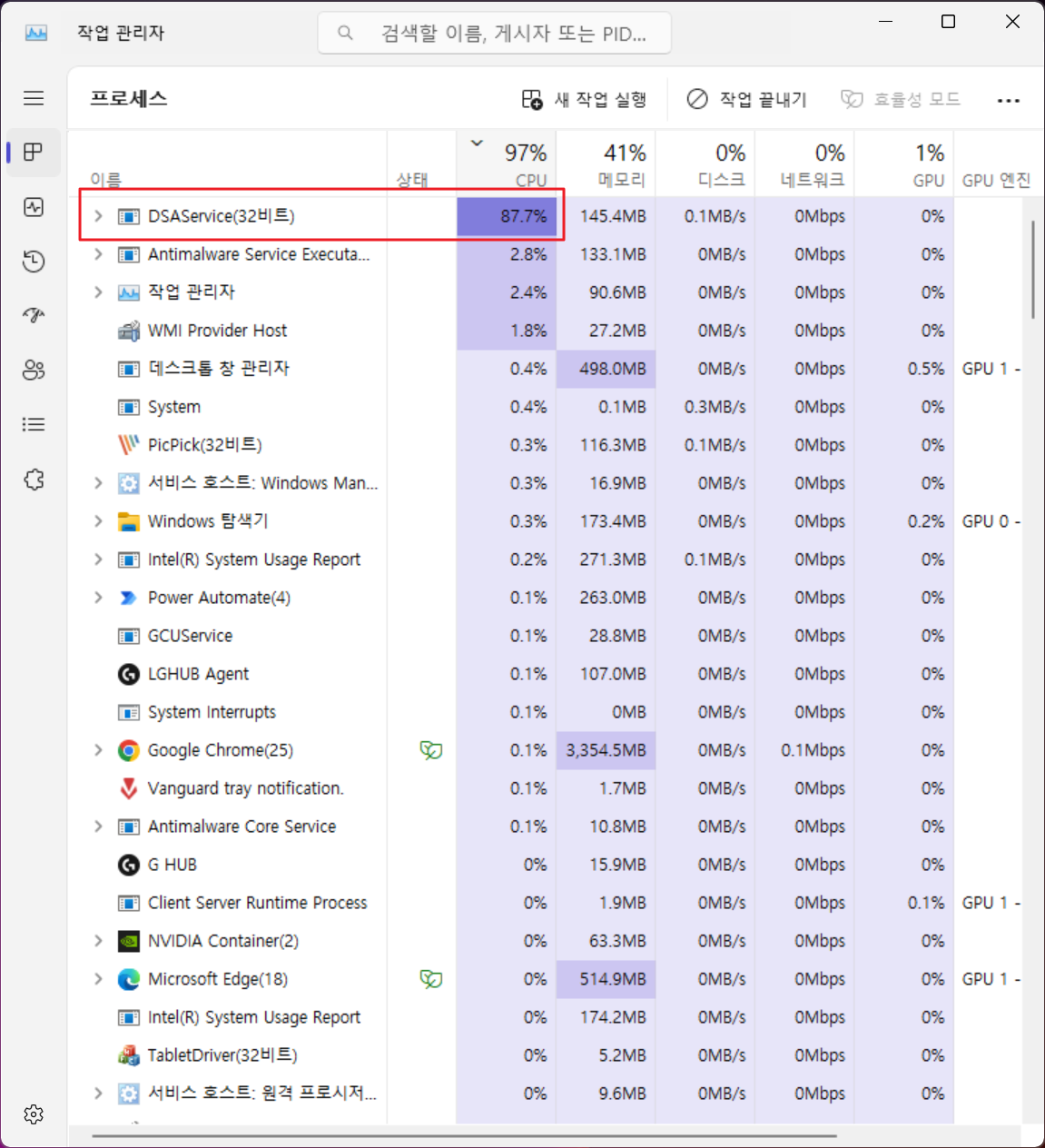Click efficiency mode leaf on Chrome row
This screenshot has width=1045, height=1148.
[x=431, y=750]
